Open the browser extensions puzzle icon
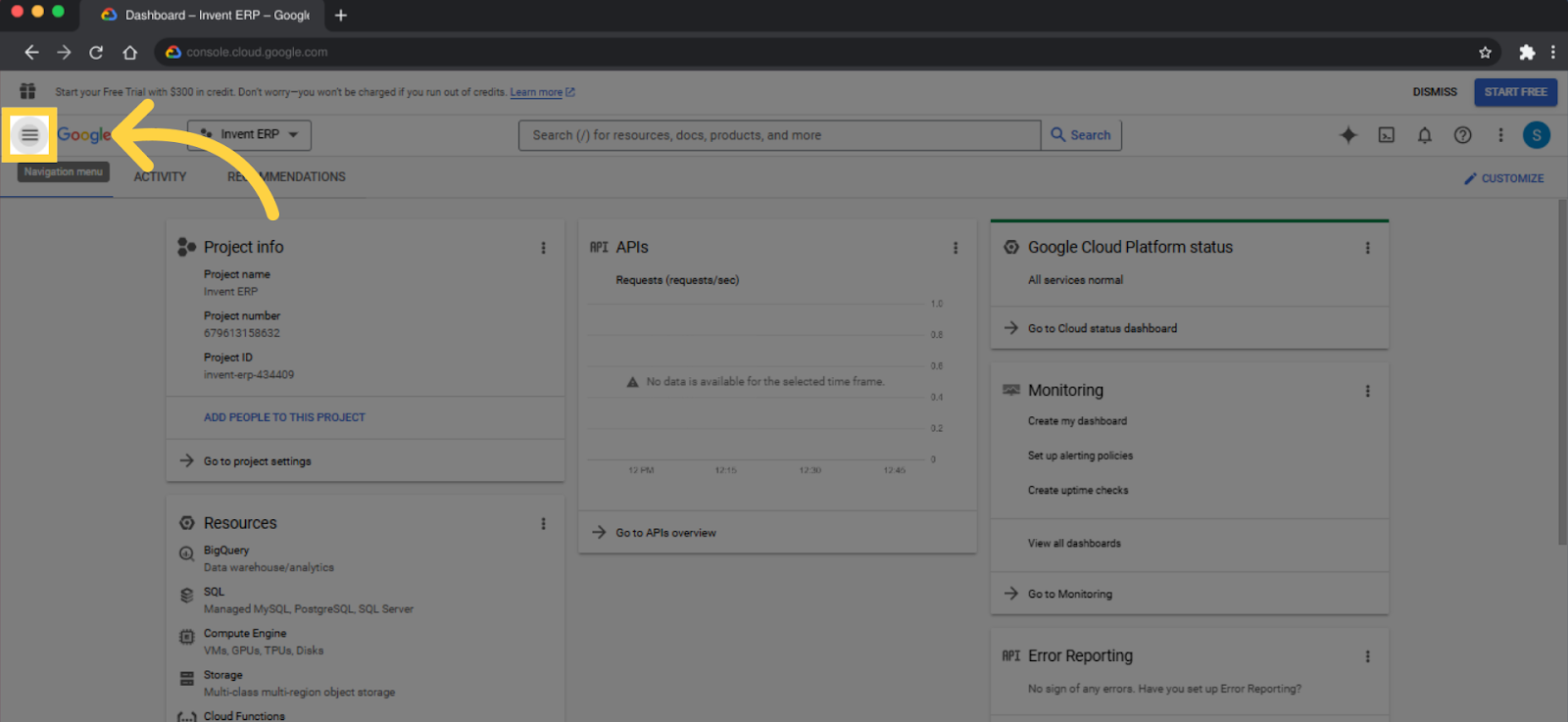Screen dimensions: 1568x722 (x=1527, y=52)
